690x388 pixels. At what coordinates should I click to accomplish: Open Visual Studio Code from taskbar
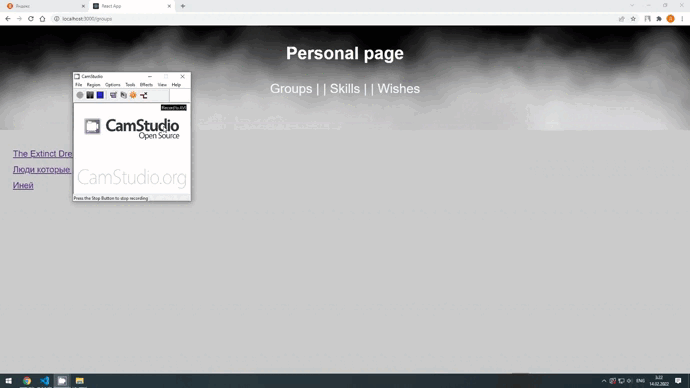tap(44, 381)
